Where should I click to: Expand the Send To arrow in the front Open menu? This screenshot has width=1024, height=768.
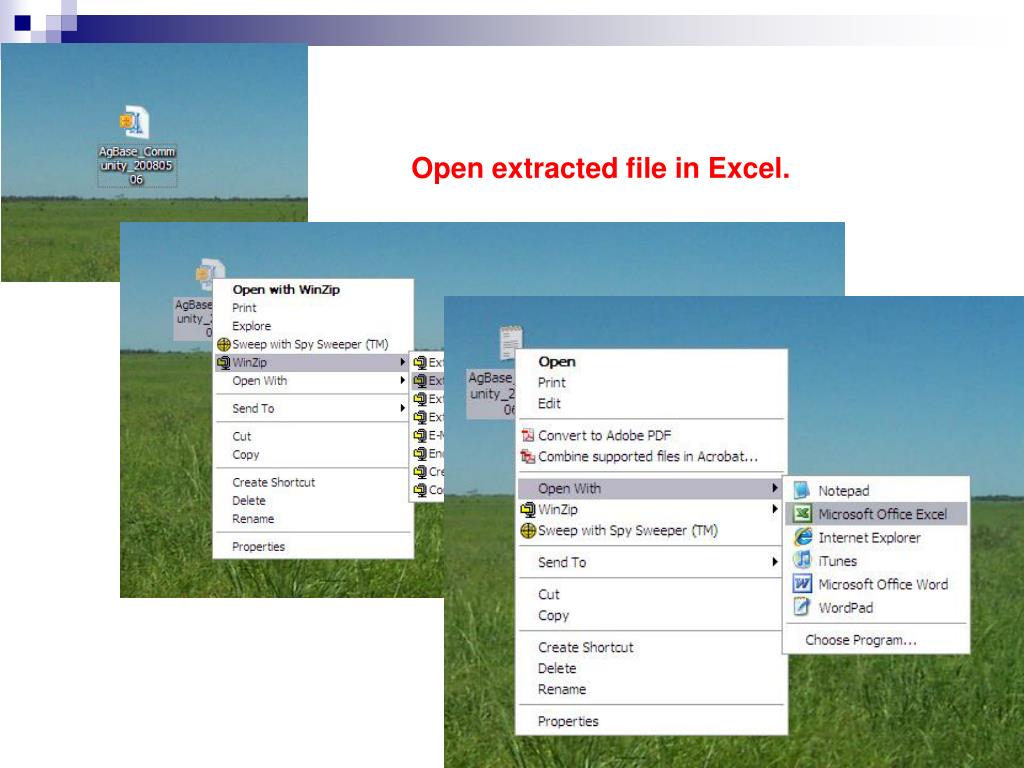[x=775, y=562]
